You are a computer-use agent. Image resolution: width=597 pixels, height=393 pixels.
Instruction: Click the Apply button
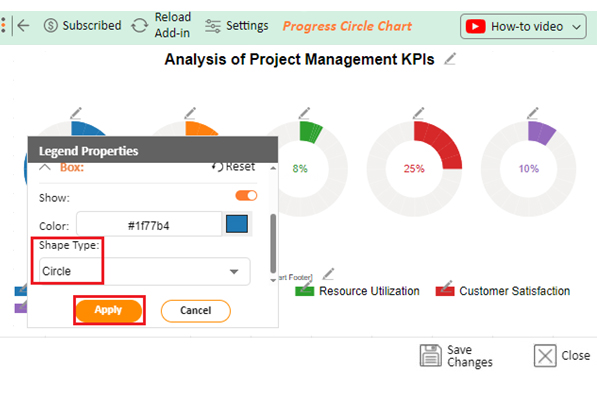point(109,310)
